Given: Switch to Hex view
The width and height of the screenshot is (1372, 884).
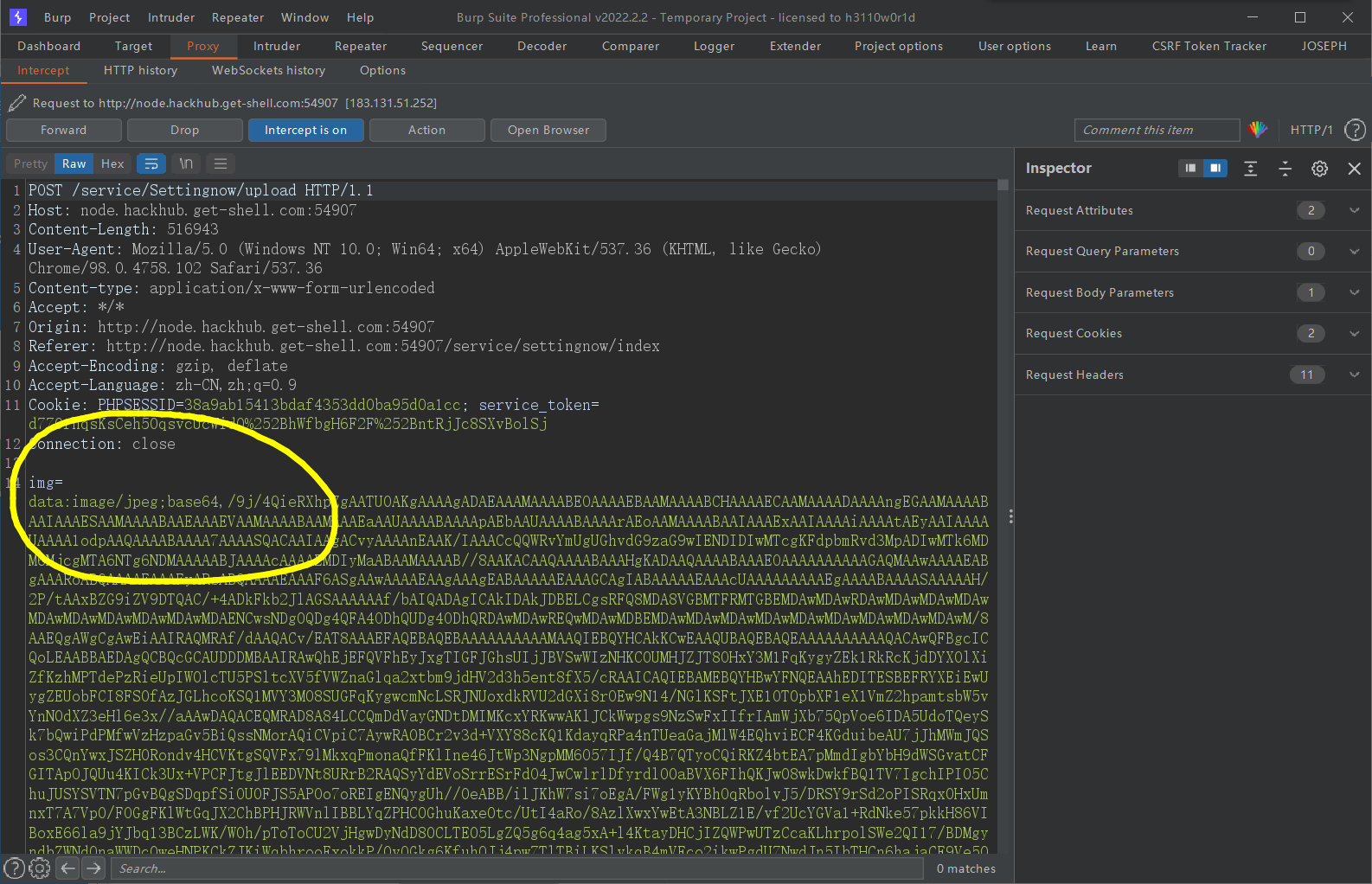Looking at the screenshot, I should point(112,163).
